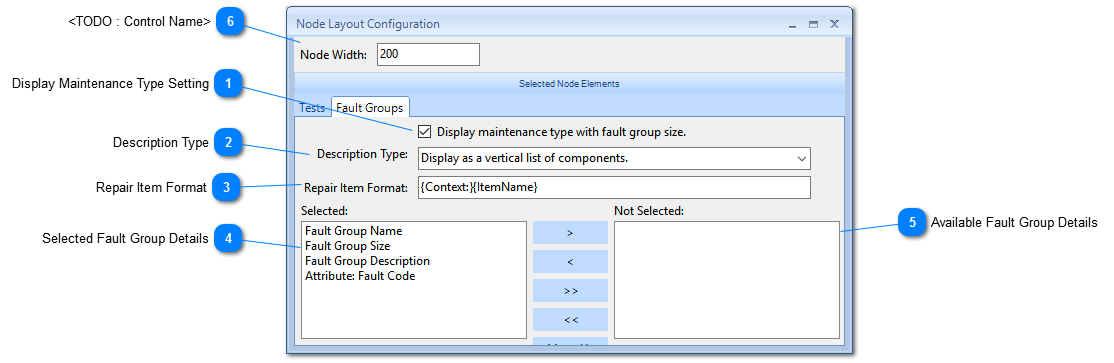Select Fault Group Description list item
1114x363 pixels.
coord(367,261)
